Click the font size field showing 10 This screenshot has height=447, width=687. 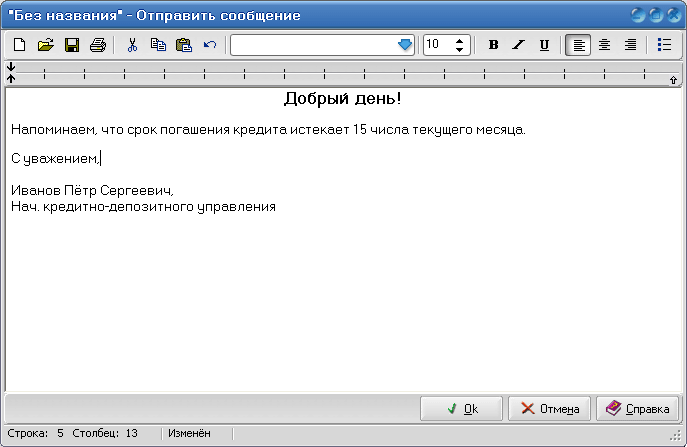[x=438, y=45]
